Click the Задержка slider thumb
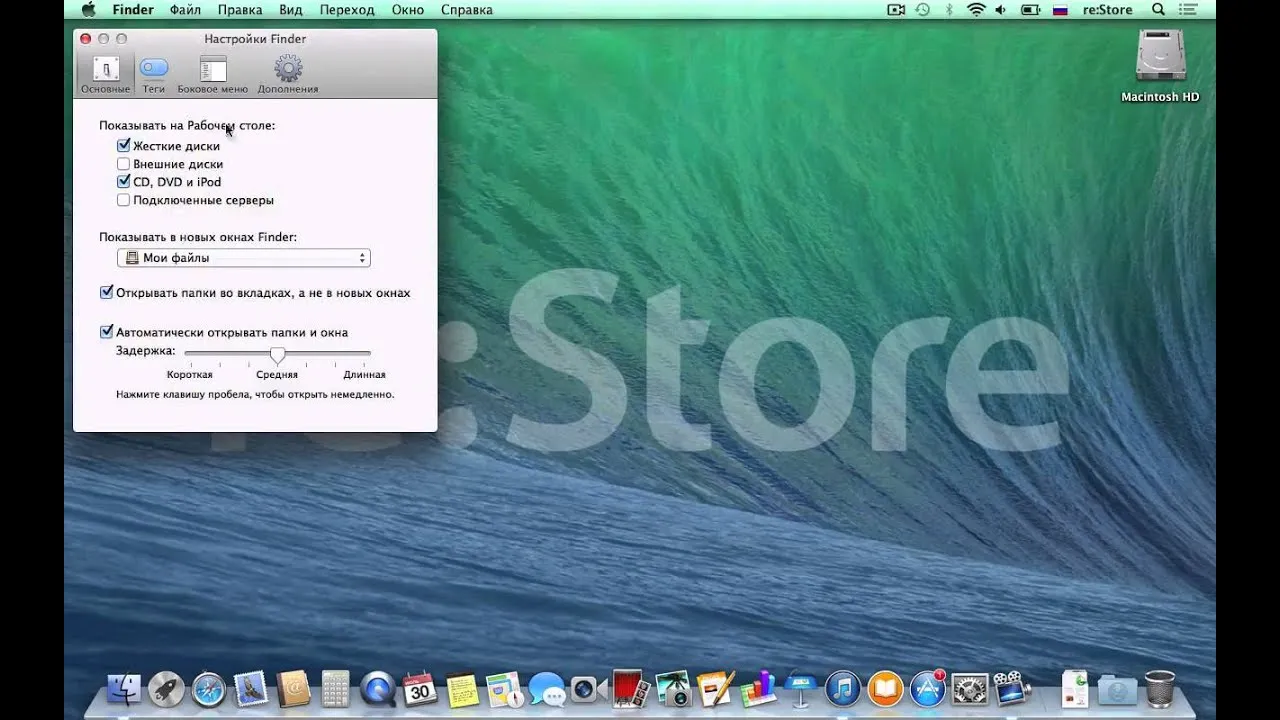Screen dimensions: 1280x720 point(278,355)
